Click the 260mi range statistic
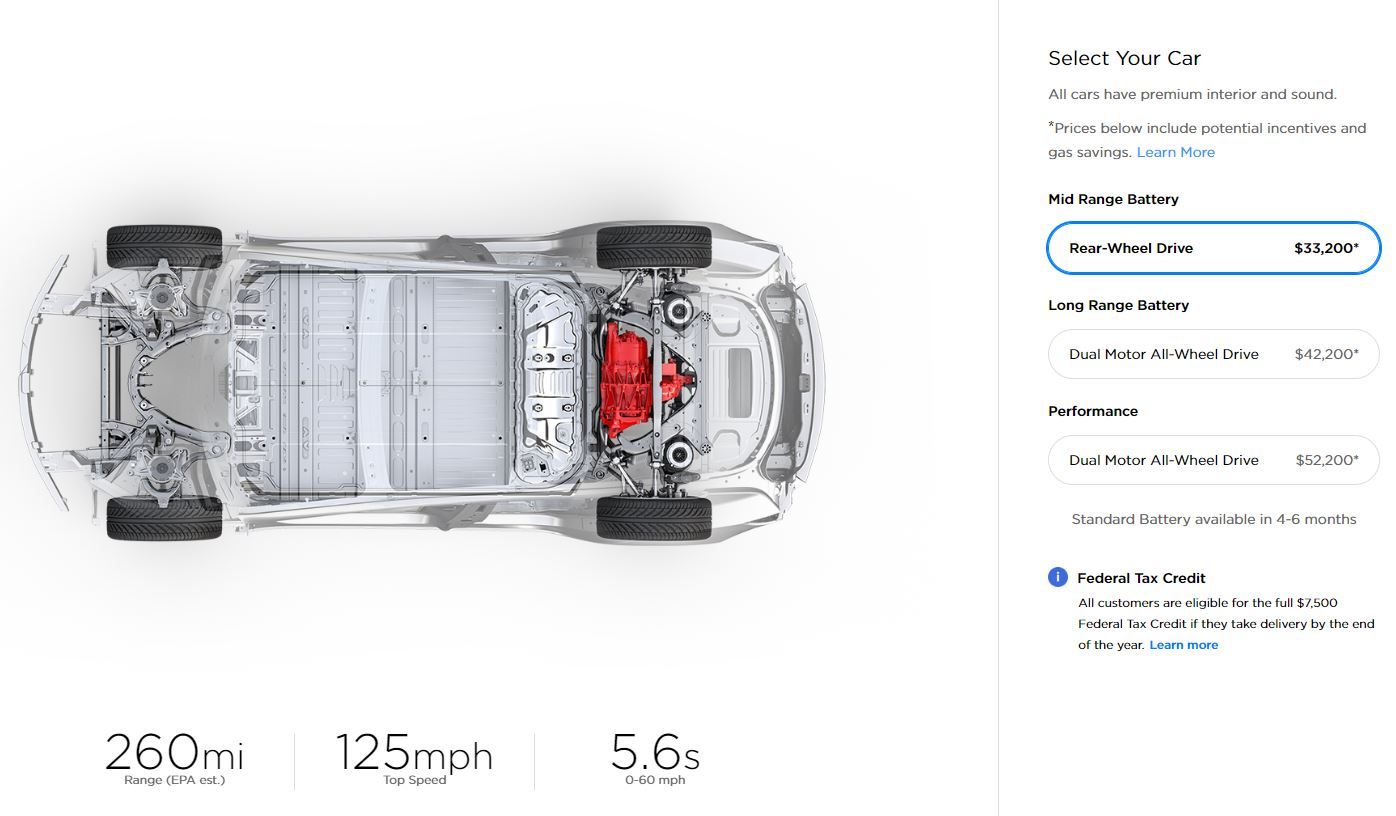This screenshot has height=816, width=1396. click(174, 757)
